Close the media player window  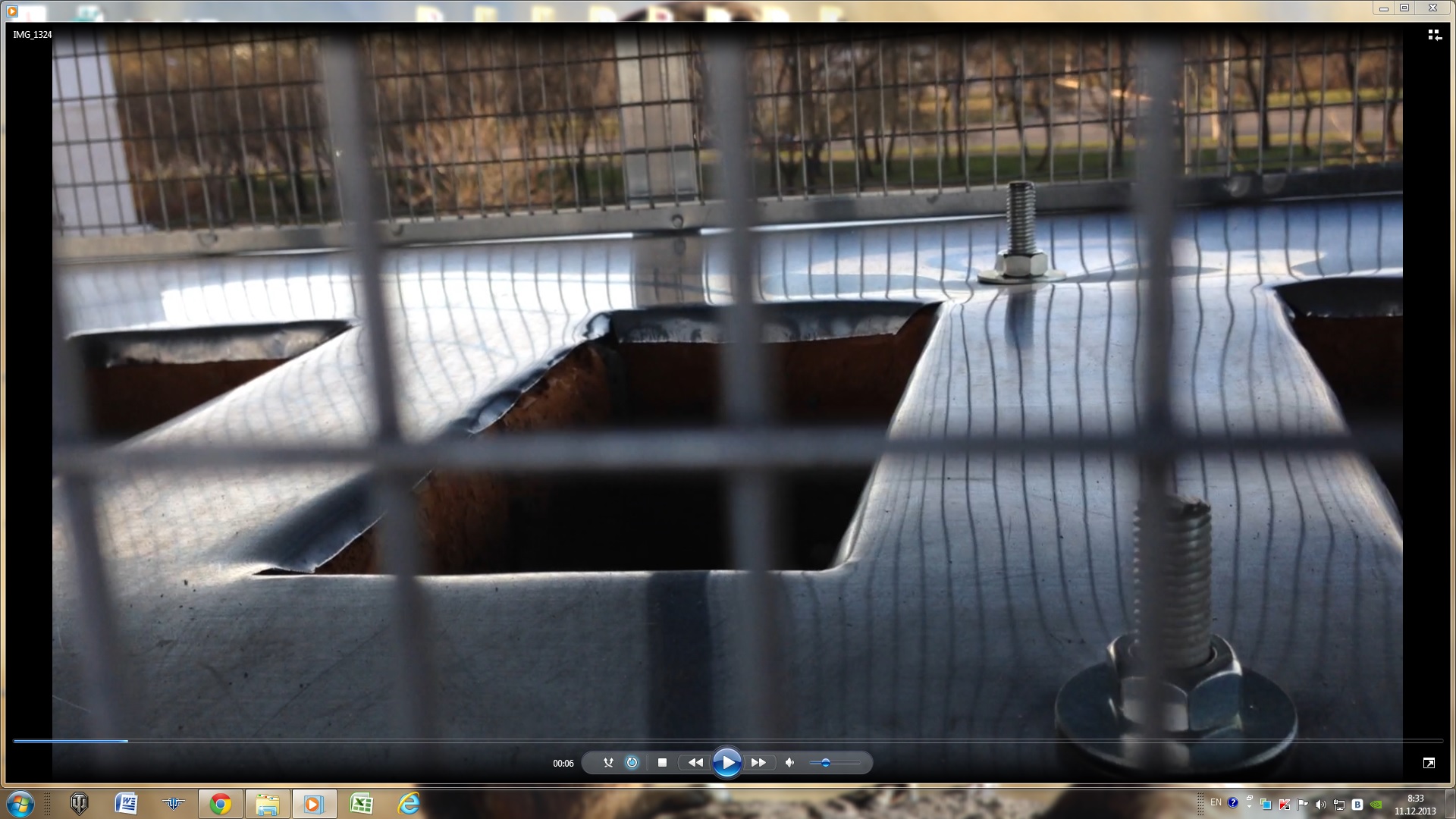pos(1432,8)
